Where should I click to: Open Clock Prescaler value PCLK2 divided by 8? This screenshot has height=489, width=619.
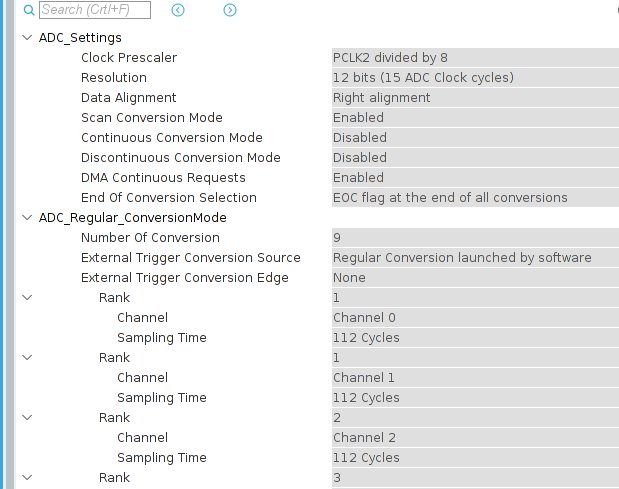pos(475,58)
